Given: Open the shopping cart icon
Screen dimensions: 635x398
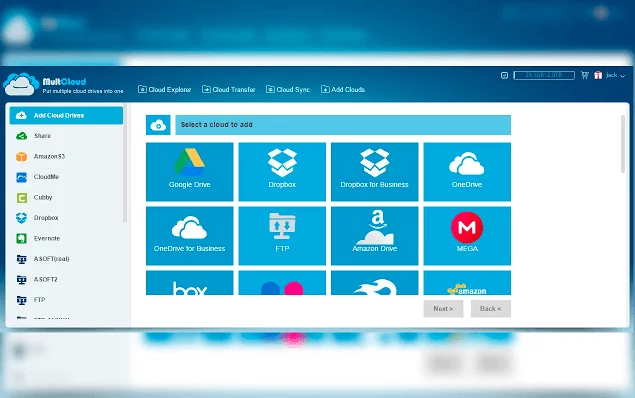Looking at the screenshot, I should click(584, 75).
